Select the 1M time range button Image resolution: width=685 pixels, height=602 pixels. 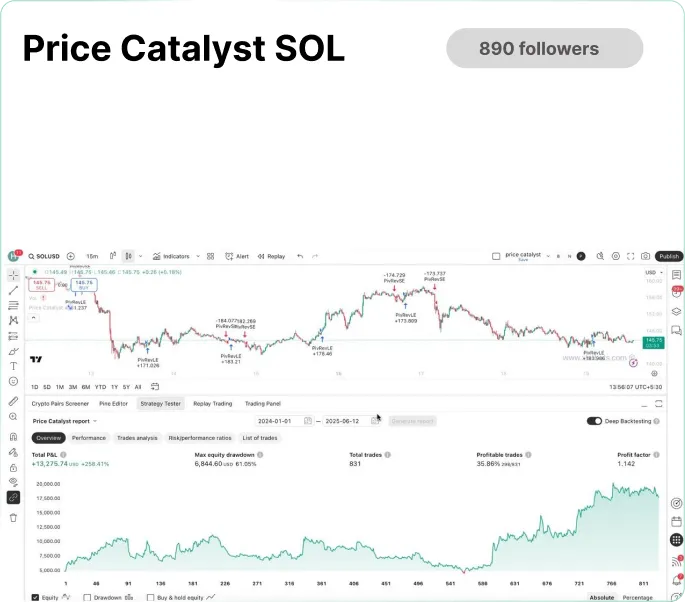pos(60,387)
